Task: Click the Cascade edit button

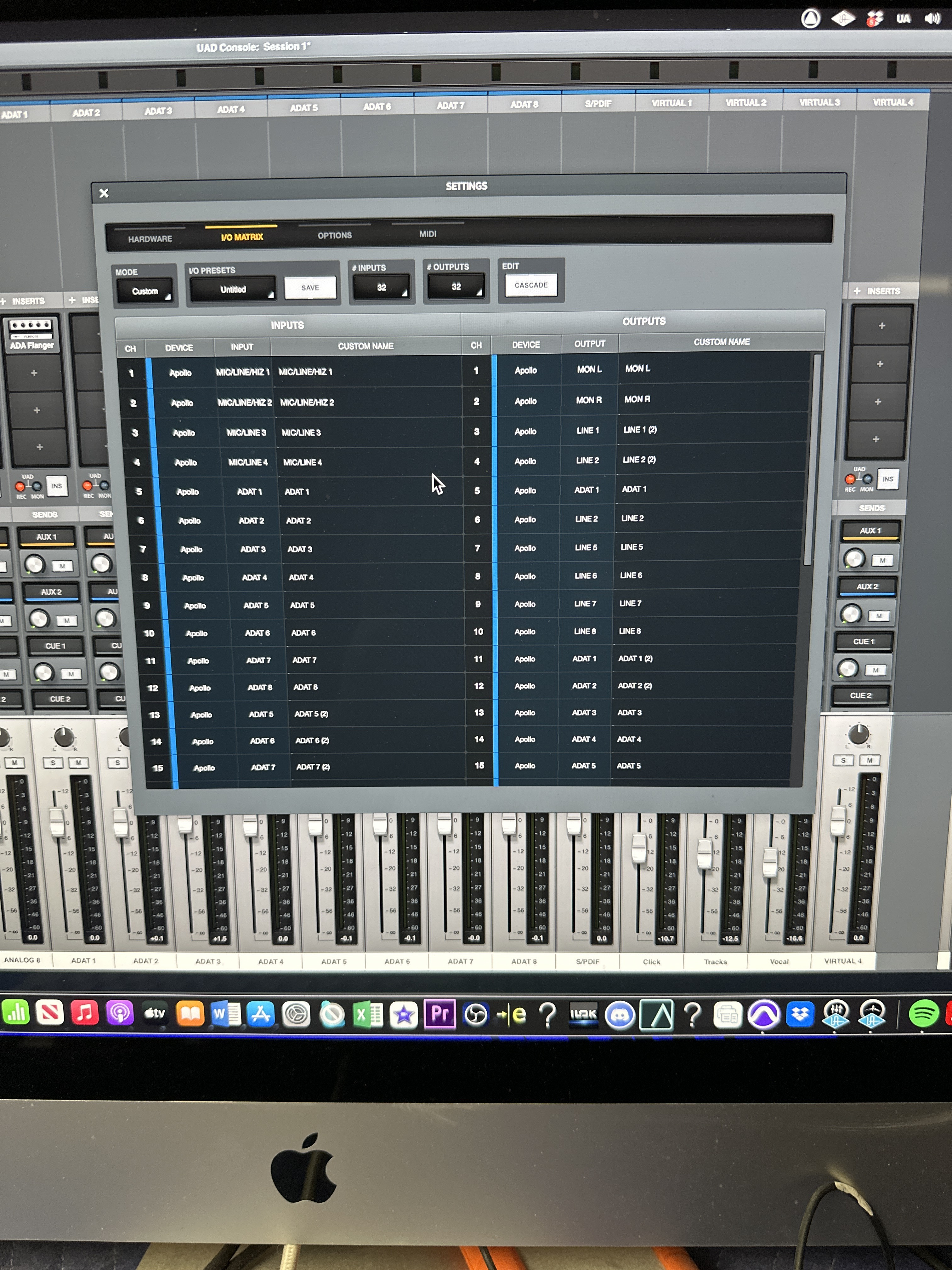Action: click(x=531, y=285)
